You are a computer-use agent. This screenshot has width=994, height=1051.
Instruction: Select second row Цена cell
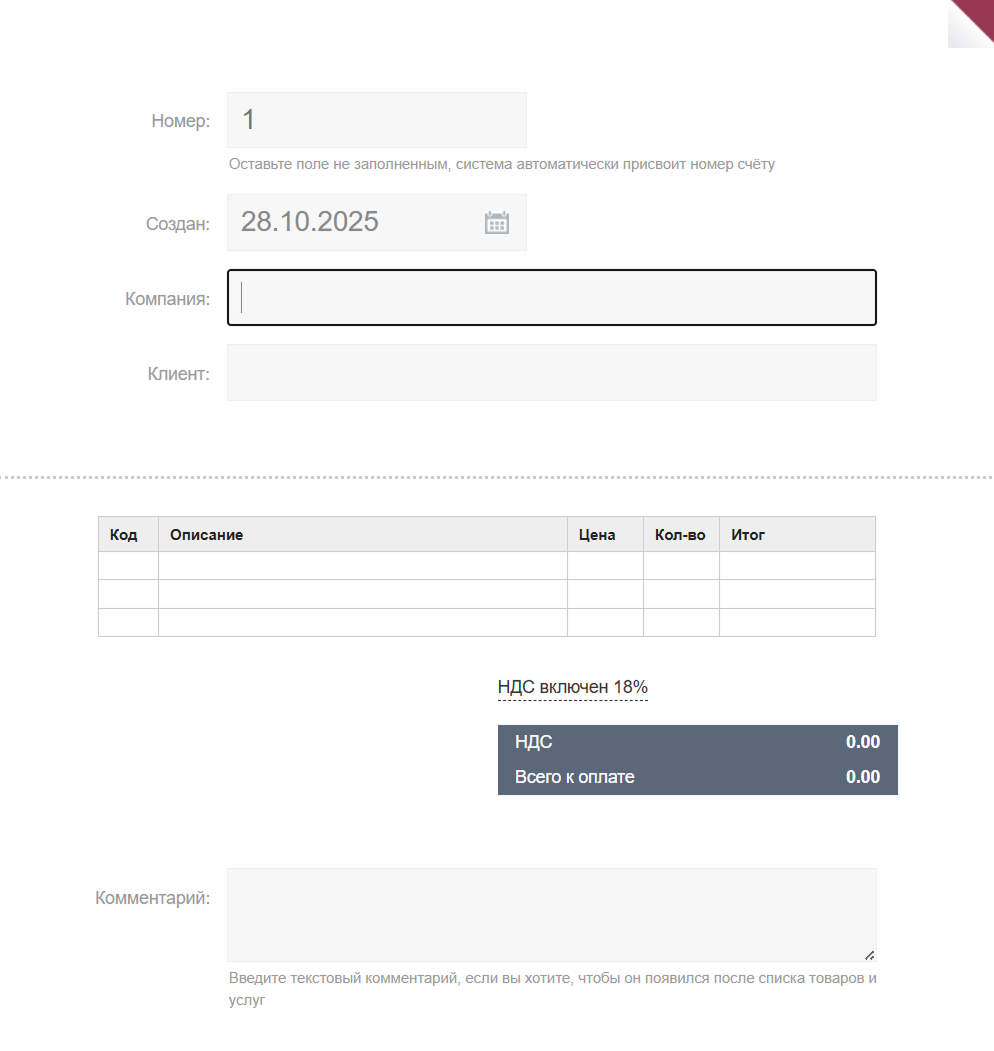click(605, 594)
